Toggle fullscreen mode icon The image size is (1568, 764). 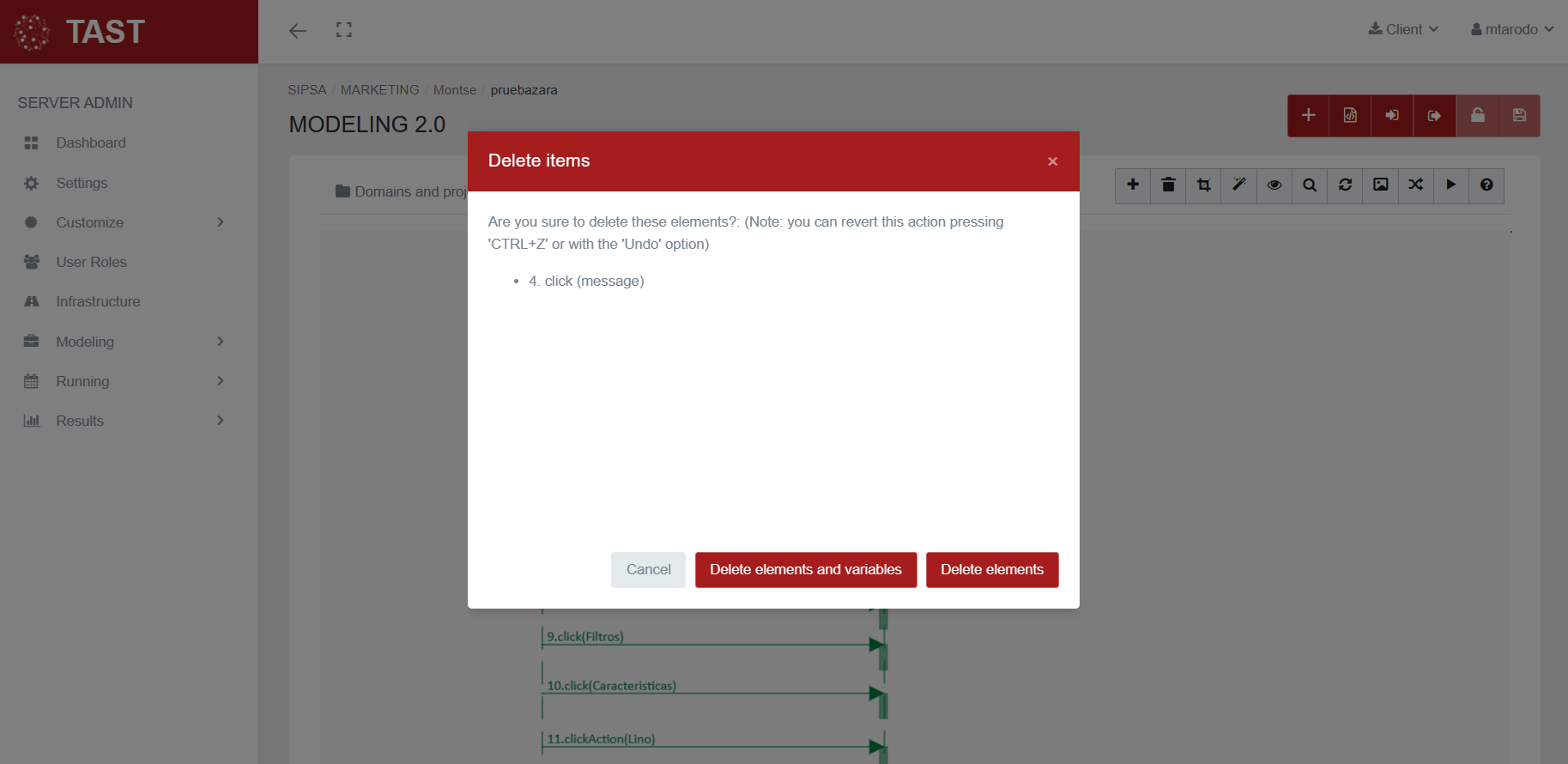[344, 30]
